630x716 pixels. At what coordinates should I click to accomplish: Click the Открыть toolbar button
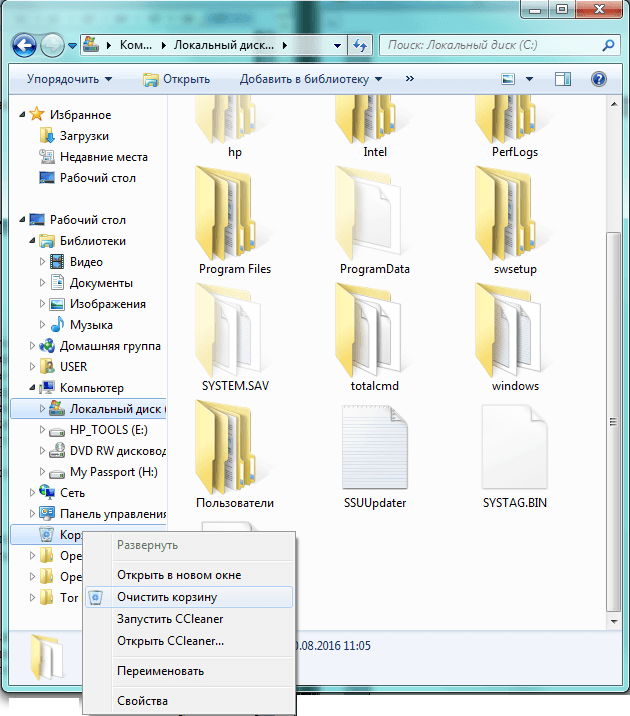tap(176, 79)
